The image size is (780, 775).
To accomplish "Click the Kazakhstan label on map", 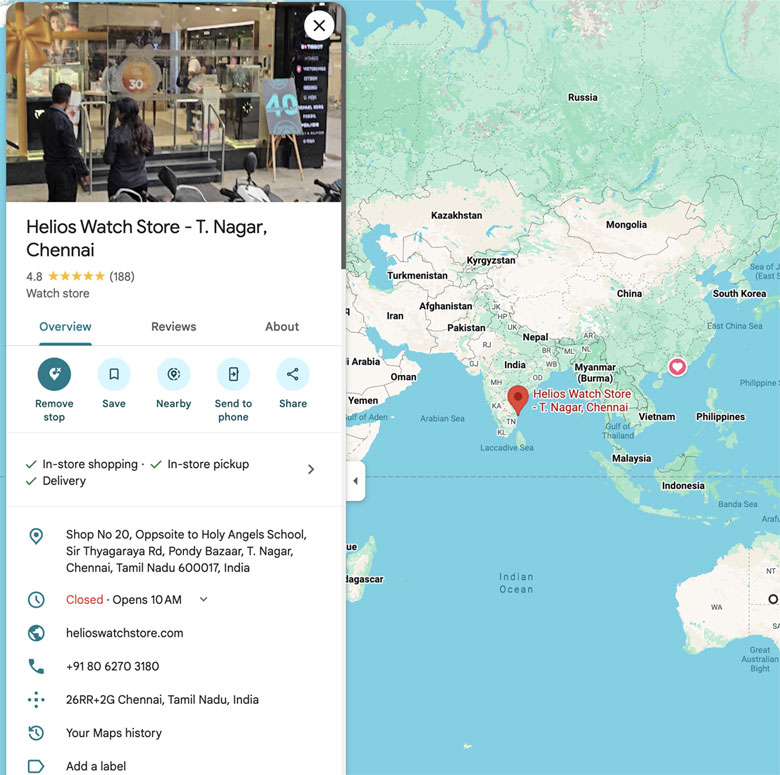I will click(456, 215).
